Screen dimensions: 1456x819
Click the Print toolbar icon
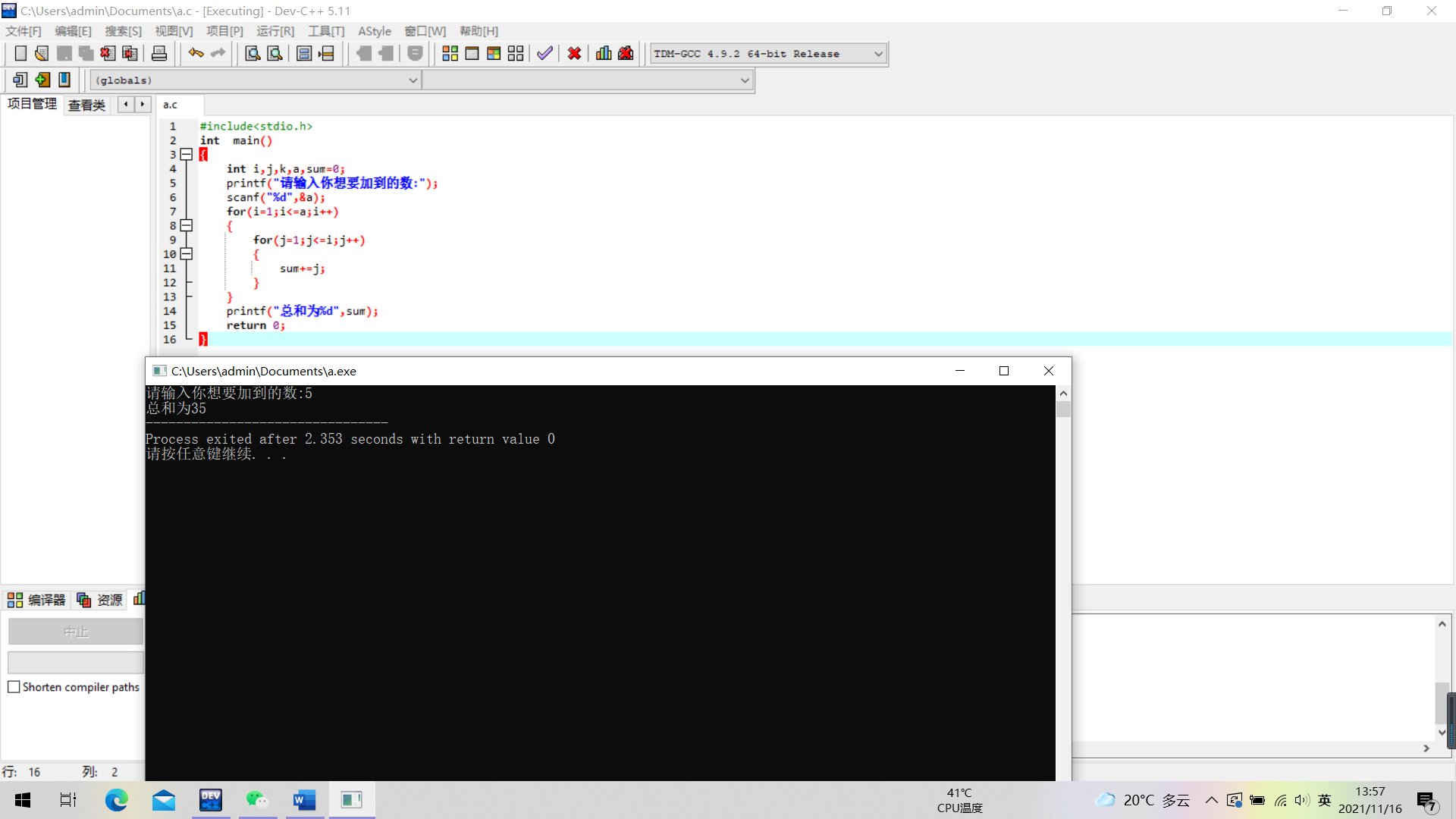click(159, 53)
